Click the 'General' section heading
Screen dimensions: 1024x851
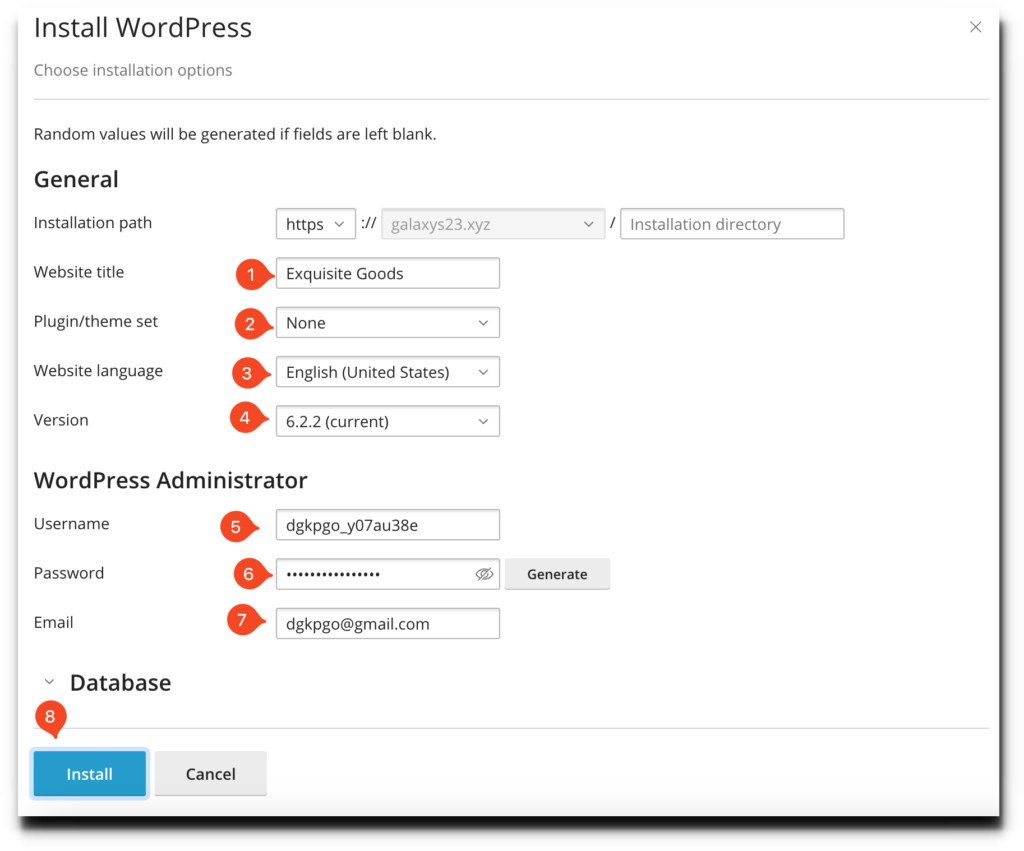pos(76,179)
